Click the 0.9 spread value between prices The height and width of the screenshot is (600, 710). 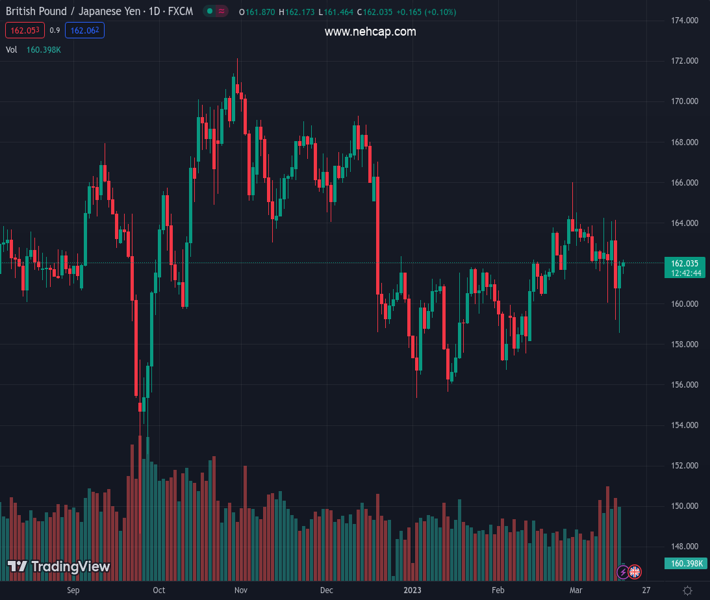coord(55,31)
